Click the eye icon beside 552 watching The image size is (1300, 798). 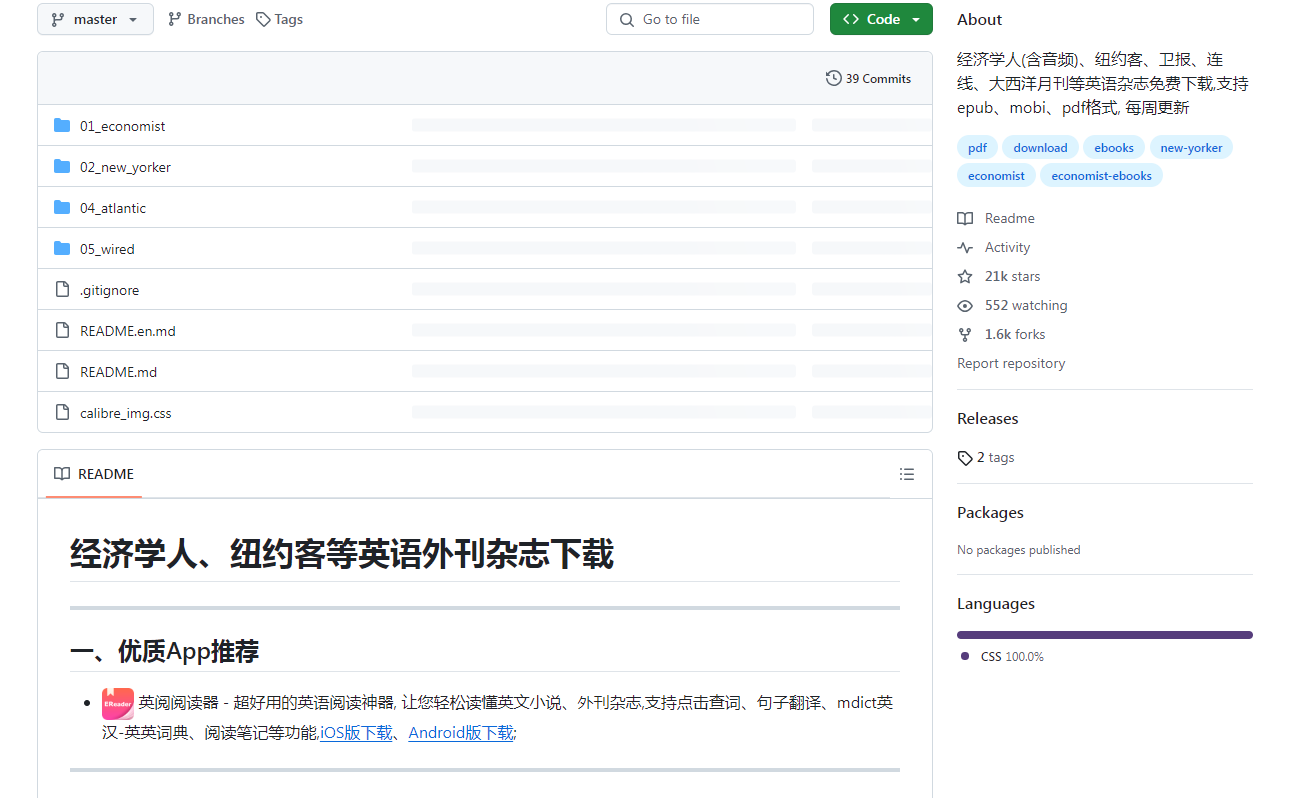(965, 305)
